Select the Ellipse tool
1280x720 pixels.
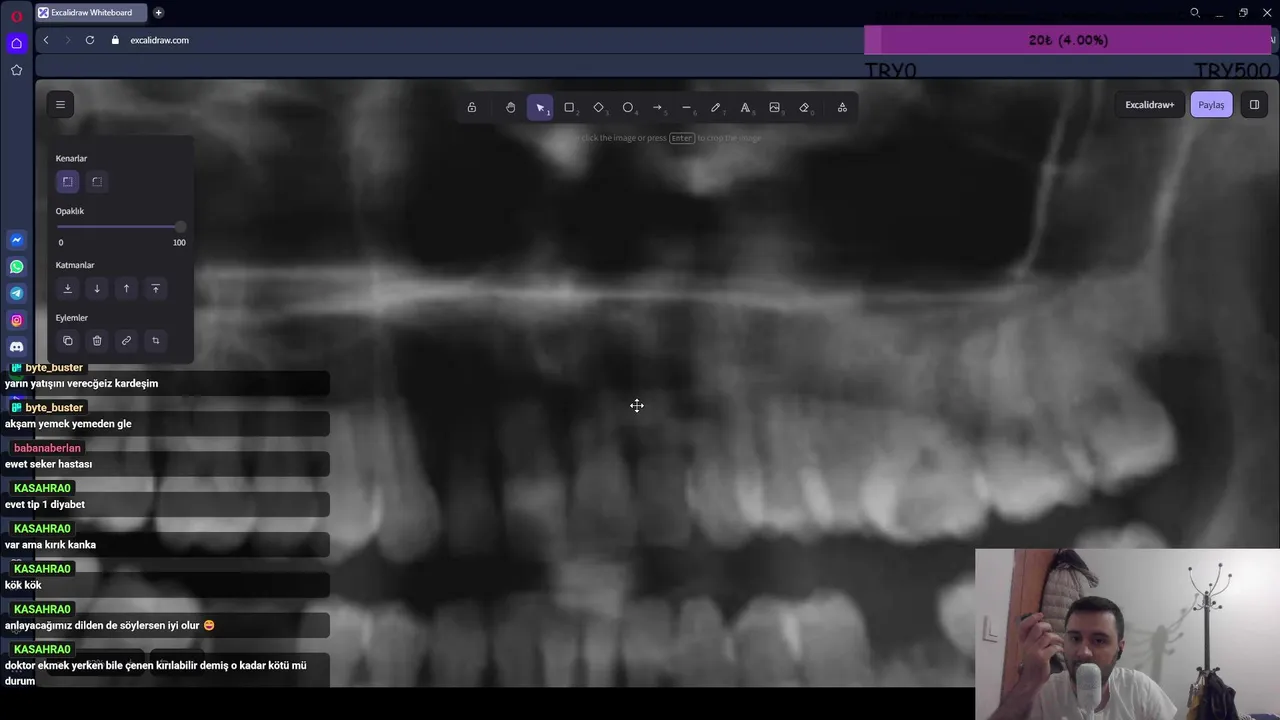click(x=628, y=108)
